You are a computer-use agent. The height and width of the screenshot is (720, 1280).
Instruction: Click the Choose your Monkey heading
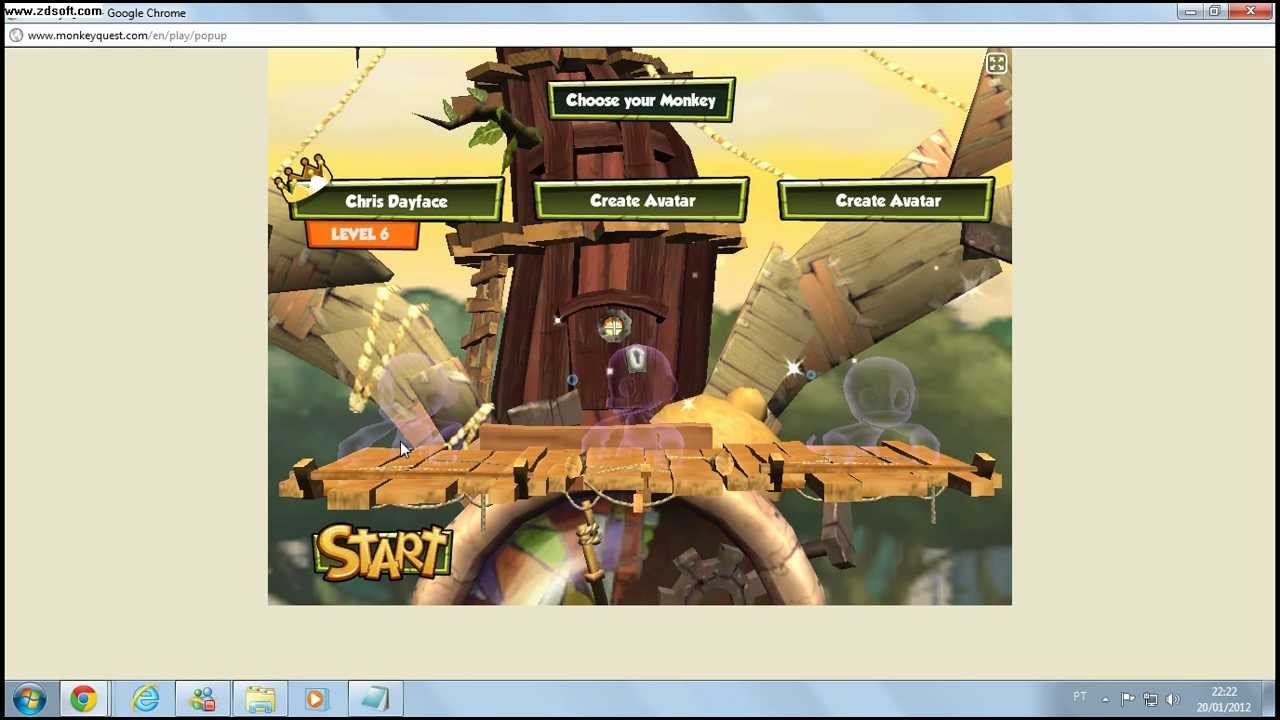[641, 100]
